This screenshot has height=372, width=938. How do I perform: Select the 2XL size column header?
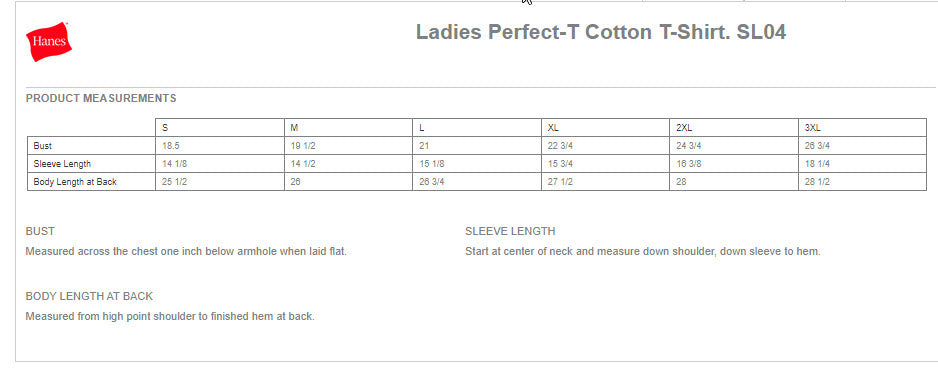point(734,128)
